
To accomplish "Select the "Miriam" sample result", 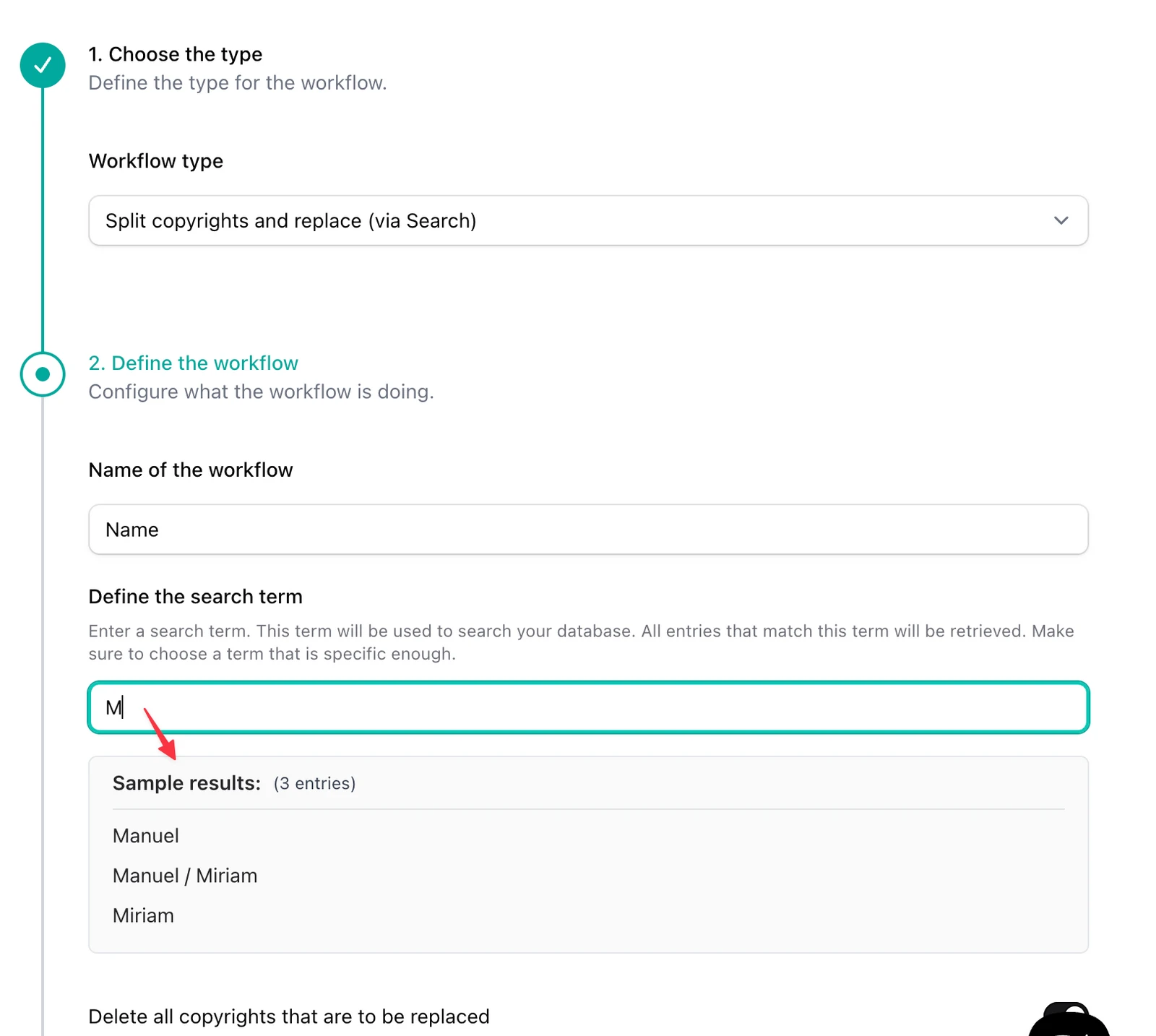I will (143, 915).
